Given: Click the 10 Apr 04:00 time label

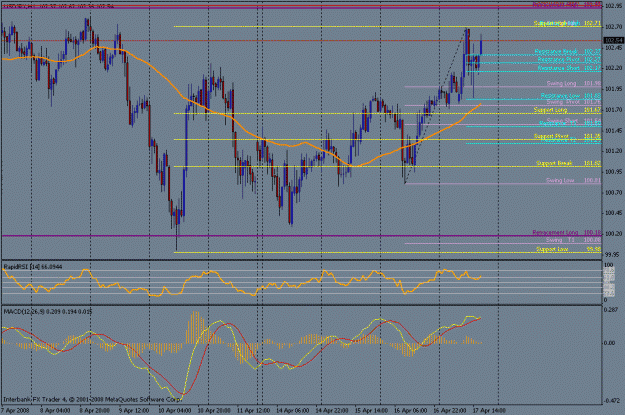Looking at the screenshot, I should (174, 410).
